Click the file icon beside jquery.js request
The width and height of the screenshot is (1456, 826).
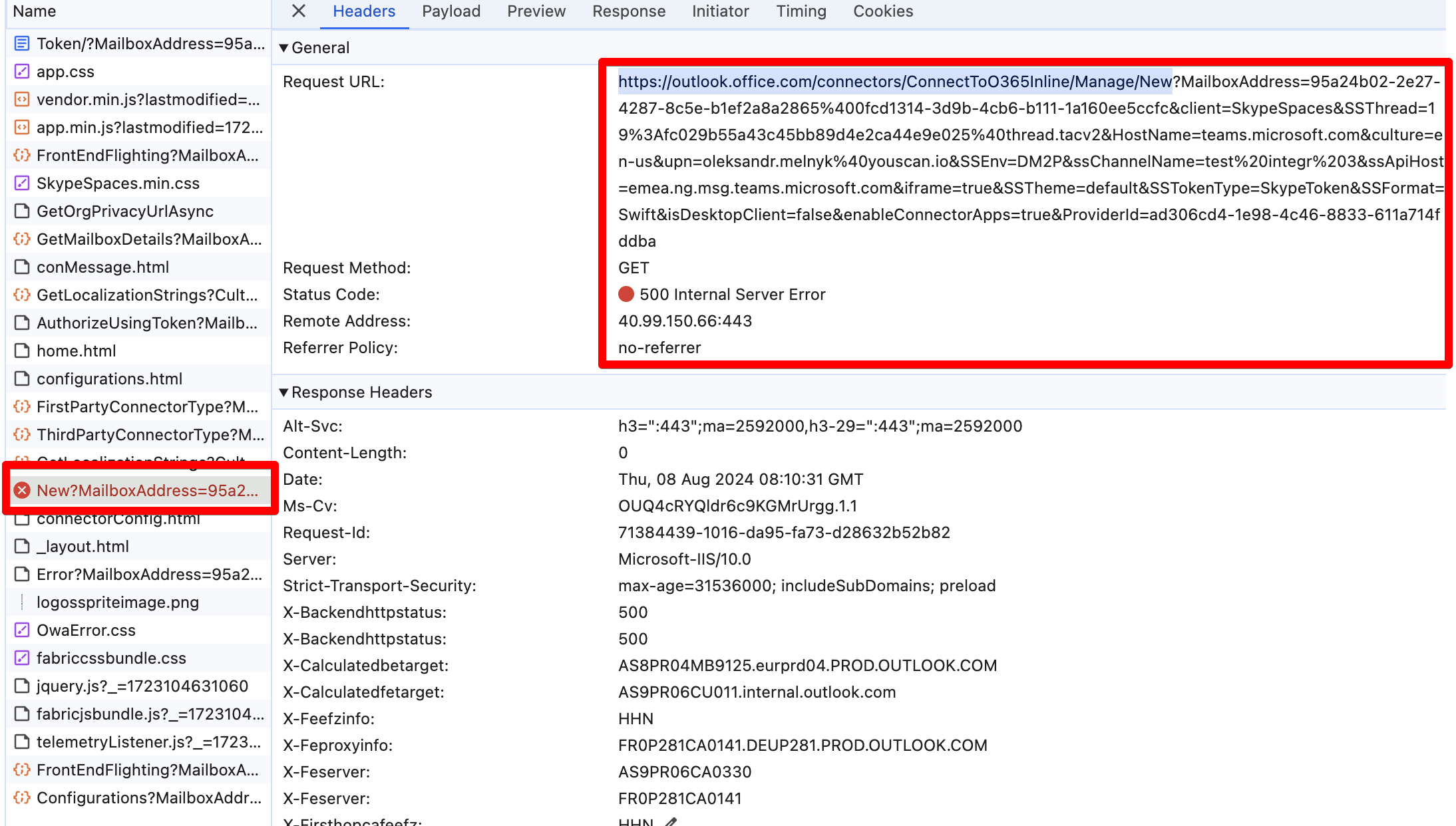pyautogui.click(x=22, y=686)
